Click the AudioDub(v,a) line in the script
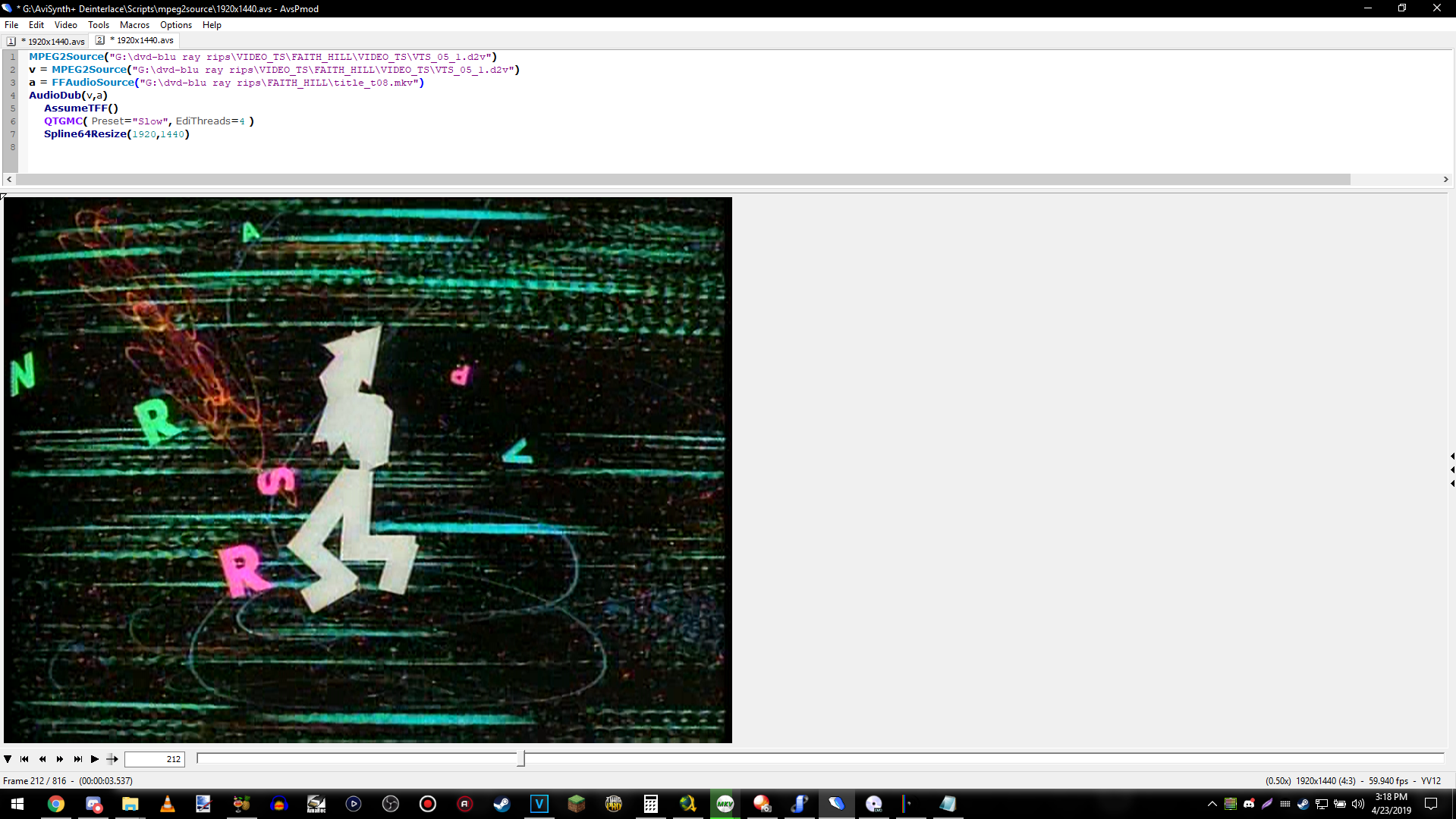Viewport: 1456px width, 819px height. [x=68, y=96]
